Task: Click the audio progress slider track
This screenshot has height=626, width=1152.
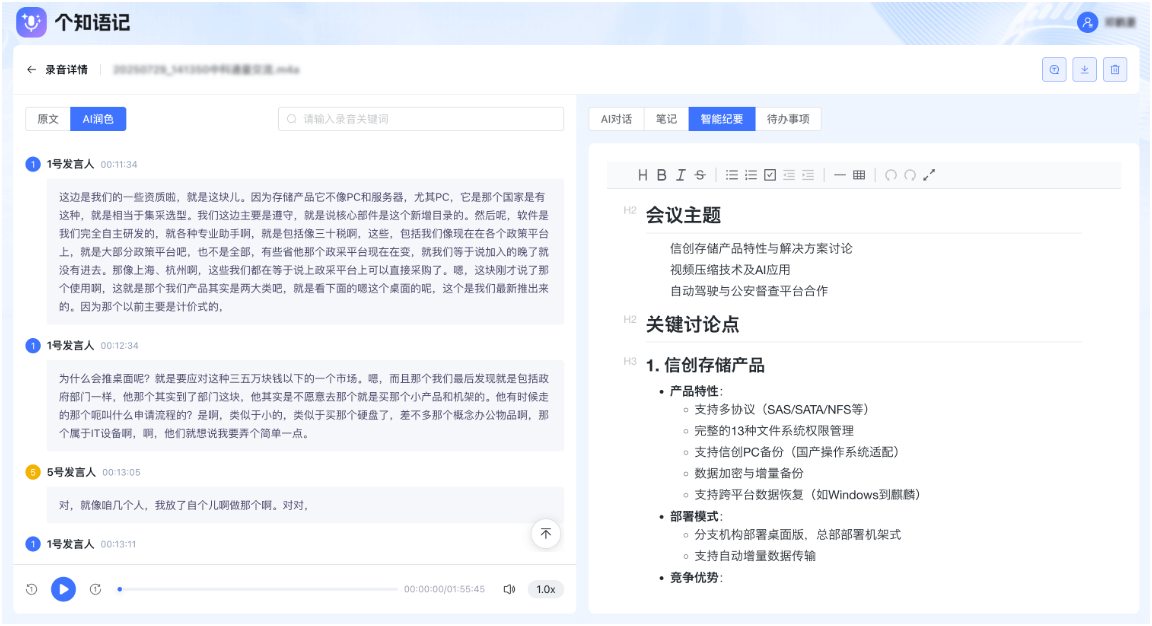Action: coord(256,589)
